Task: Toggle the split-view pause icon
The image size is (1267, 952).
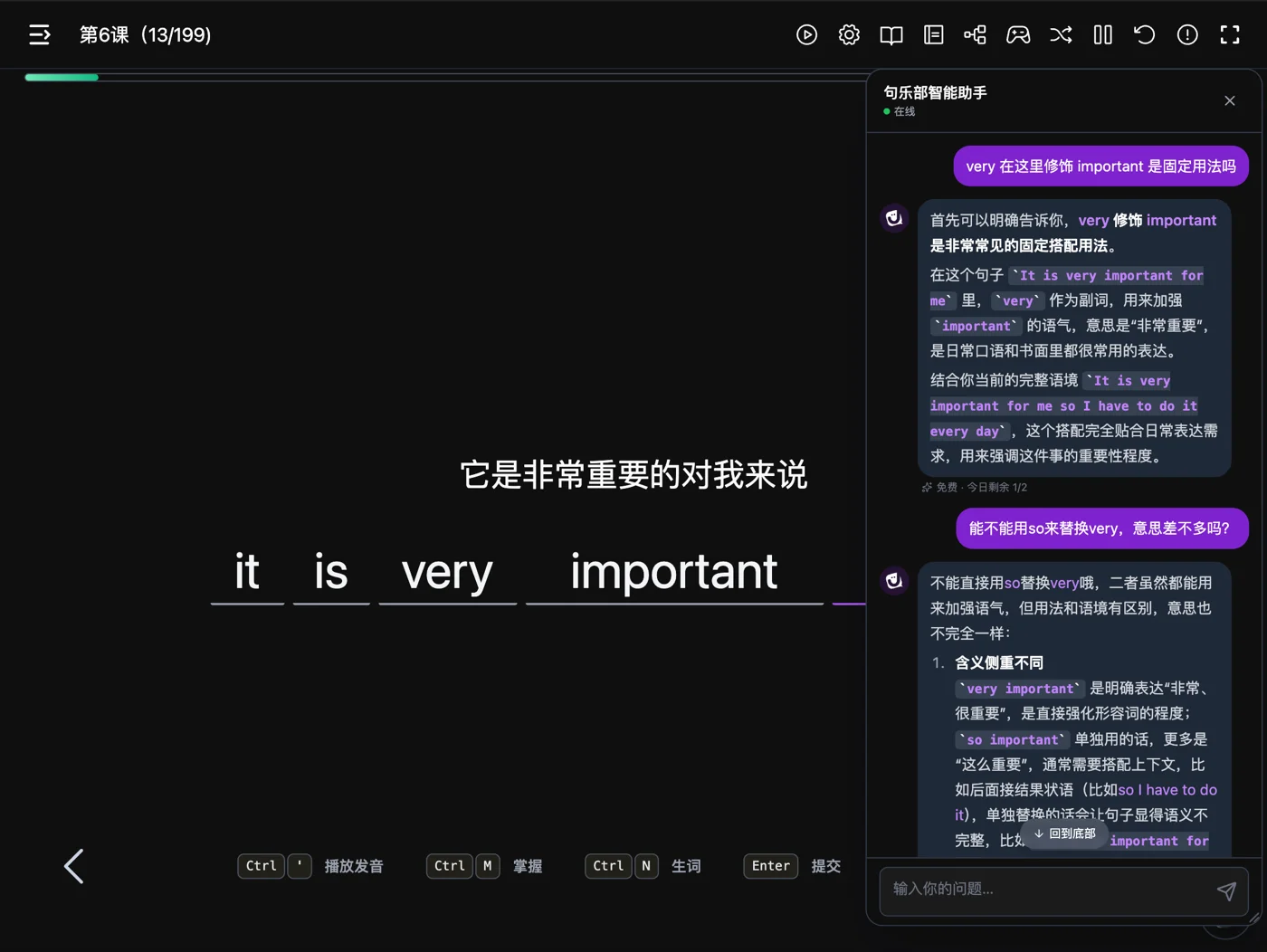Action: [1102, 34]
